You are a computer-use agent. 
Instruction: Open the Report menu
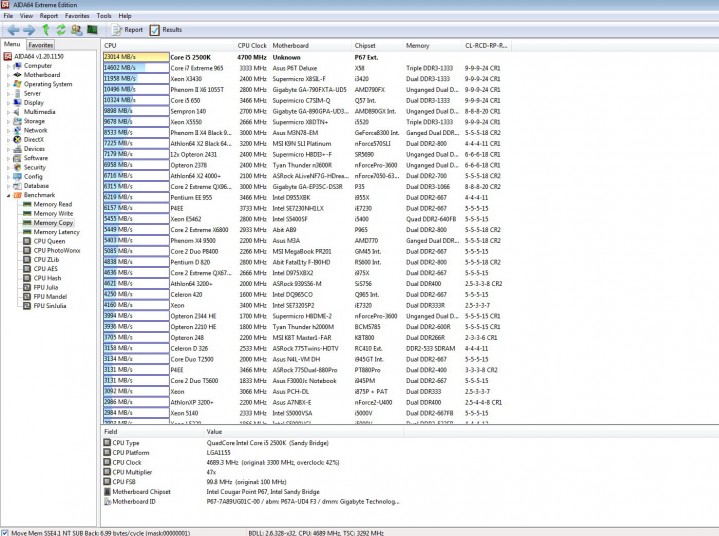click(x=49, y=16)
